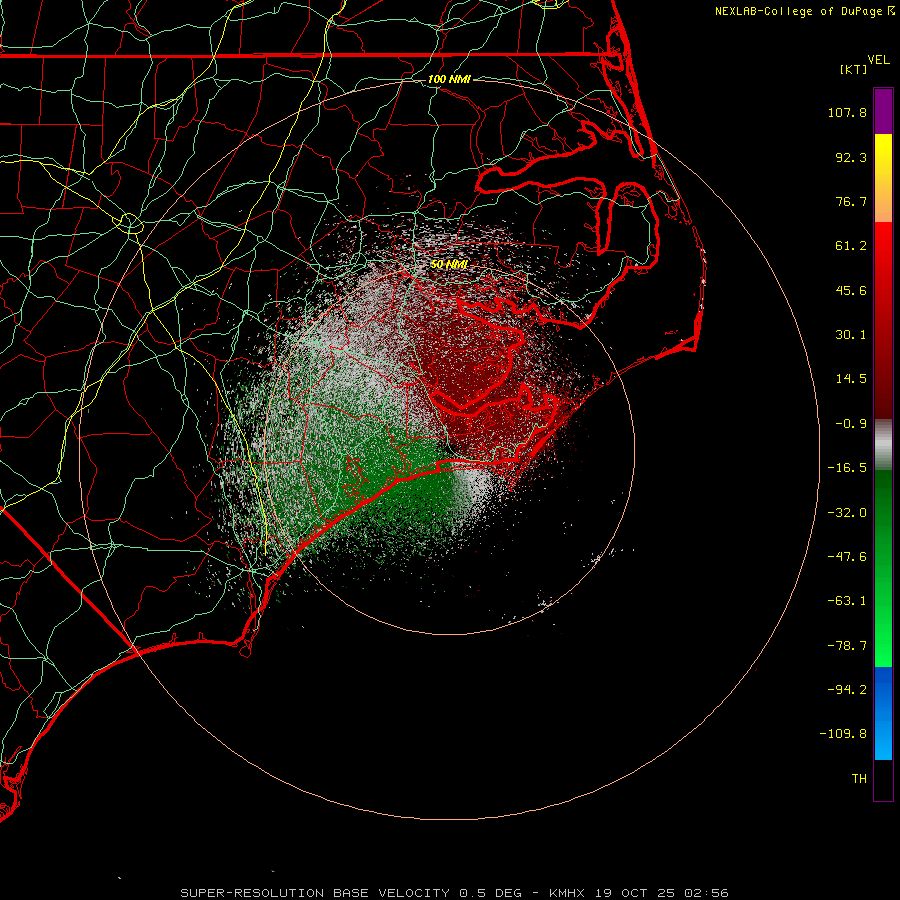900x900 pixels.
Task: Click the 92.3 velocity scale value
Action: 851,157
